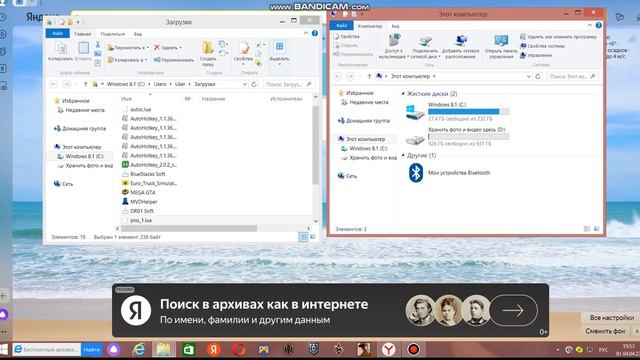This screenshot has height=360, width=640.
Task: Click arrow button on Yandex archive banner
Action: pyautogui.click(x=513, y=310)
